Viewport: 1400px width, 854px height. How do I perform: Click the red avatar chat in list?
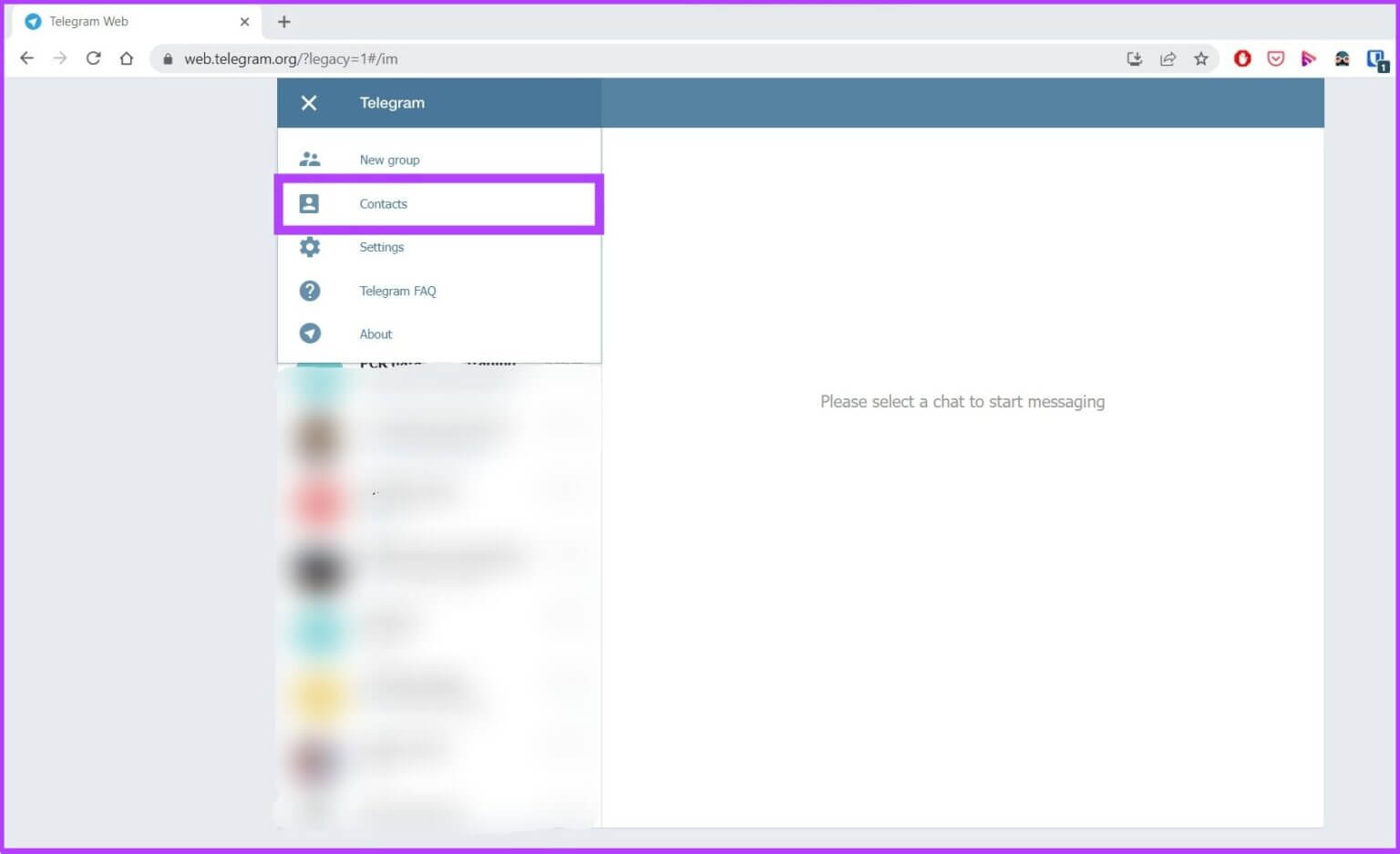[x=439, y=502]
